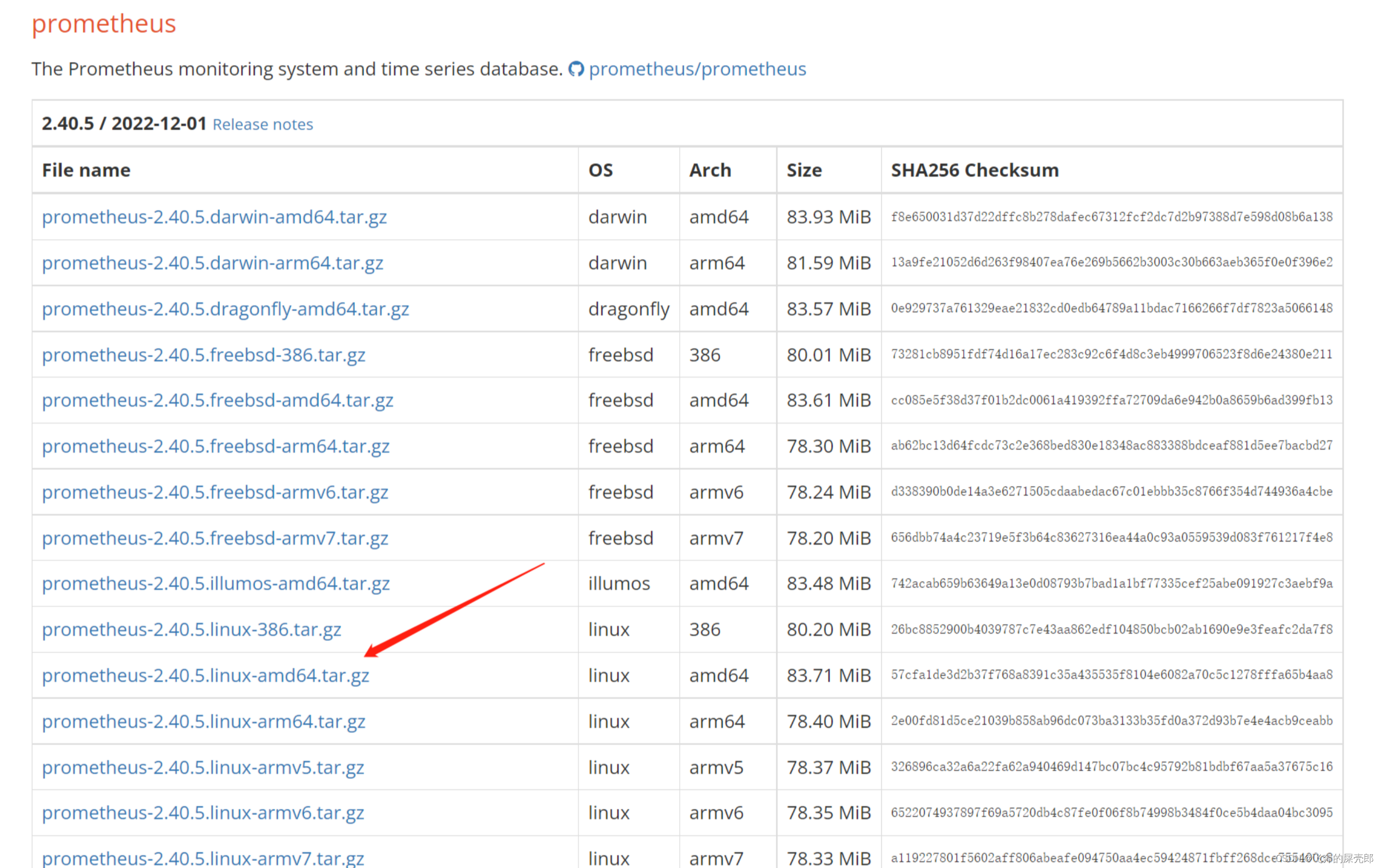Screen dimensions: 1381x868
Task: Click the GitHub icon beside prometheus/prometheus
Action: [x=576, y=69]
